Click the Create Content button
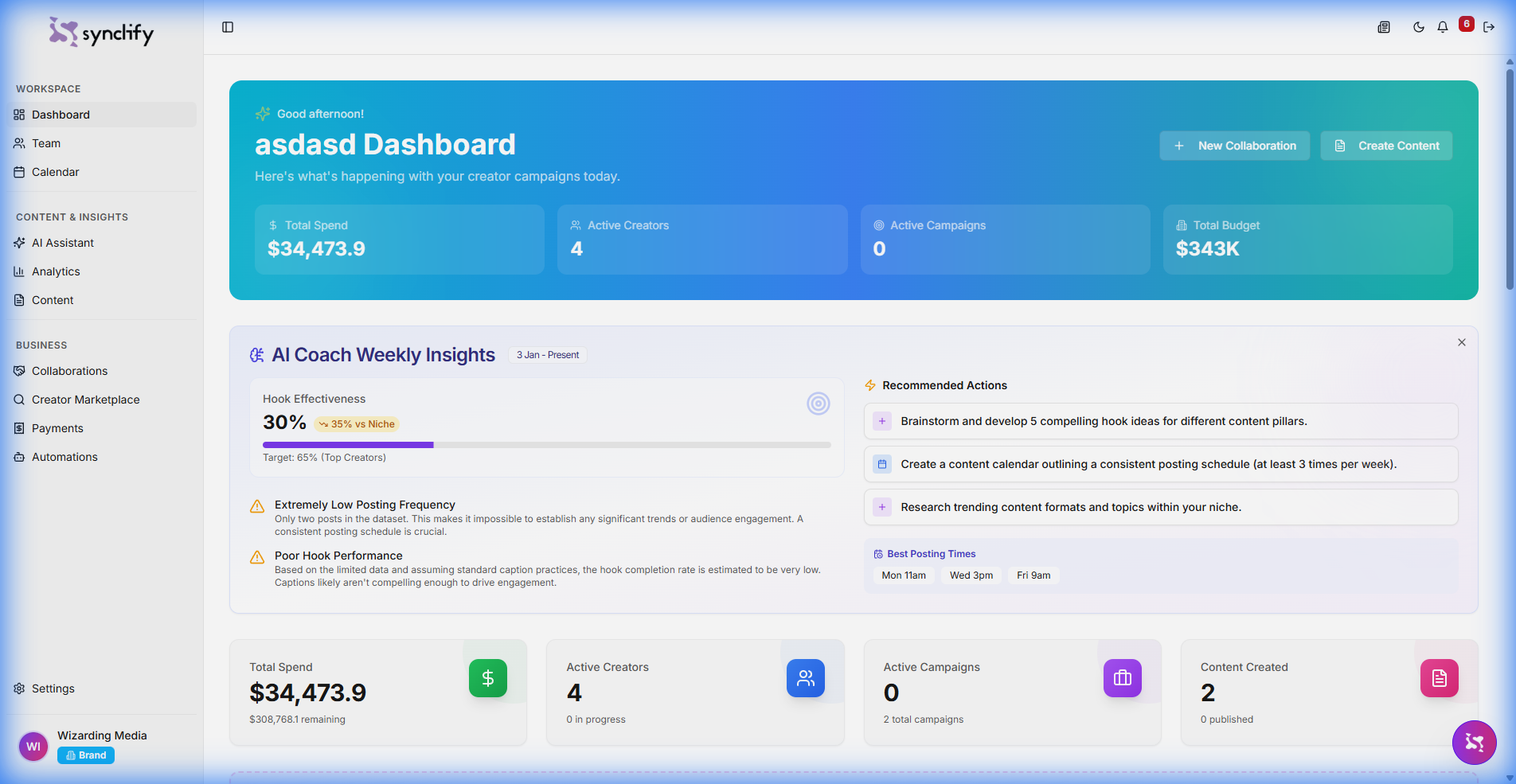Screen dimensions: 1516x784 point(1385,146)
